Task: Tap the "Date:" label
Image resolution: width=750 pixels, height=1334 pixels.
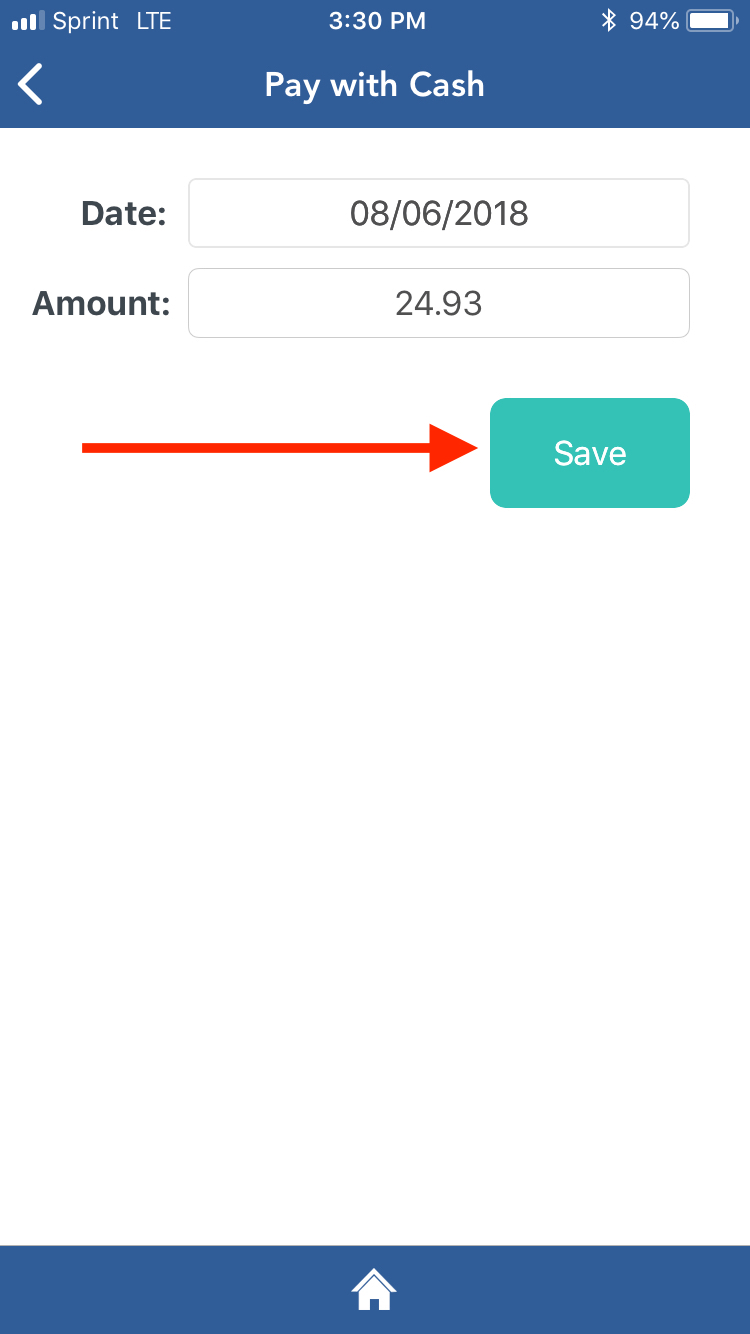Action: point(124,213)
